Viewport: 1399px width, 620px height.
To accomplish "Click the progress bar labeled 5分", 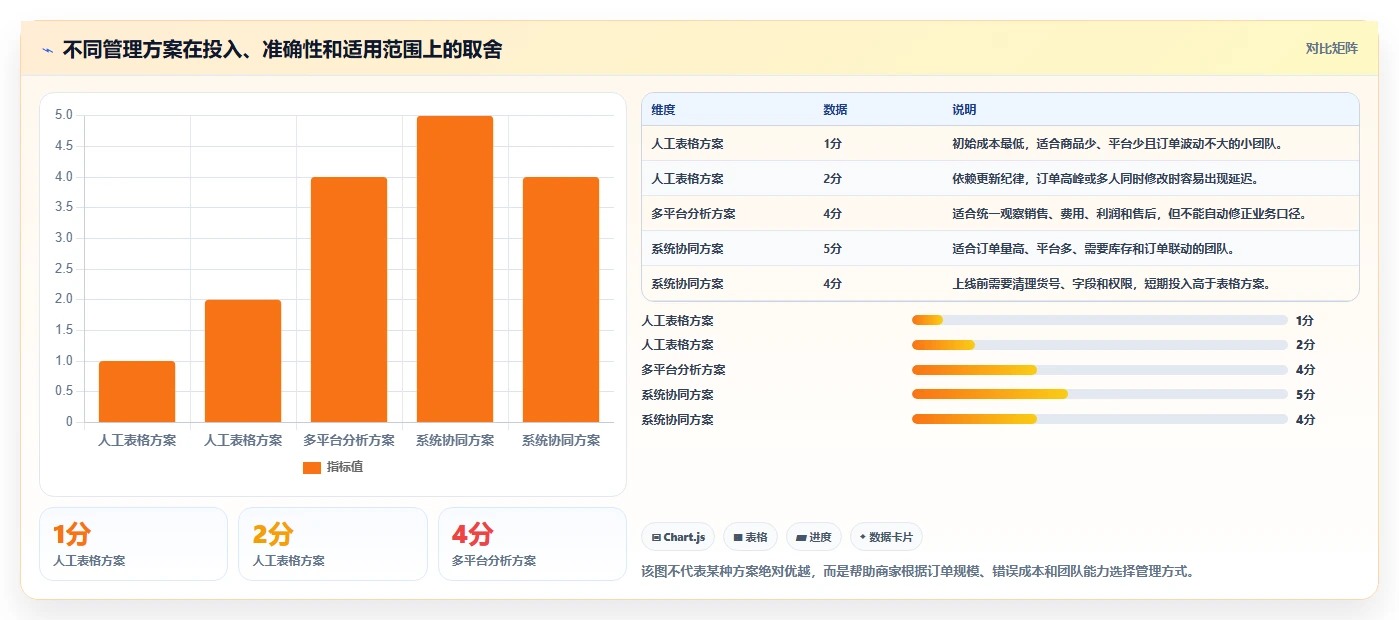I will pyautogui.click(x=1099, y=394).
